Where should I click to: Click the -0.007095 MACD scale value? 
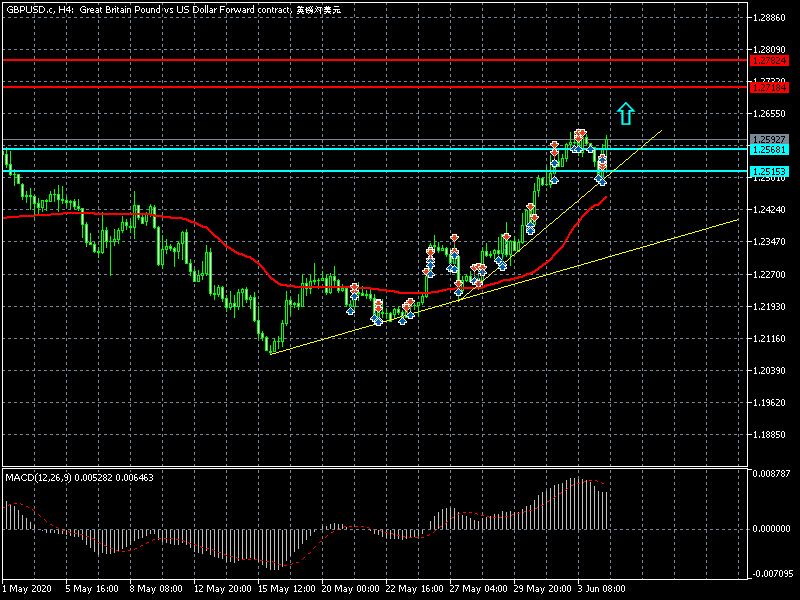click(x=771, y=574)
